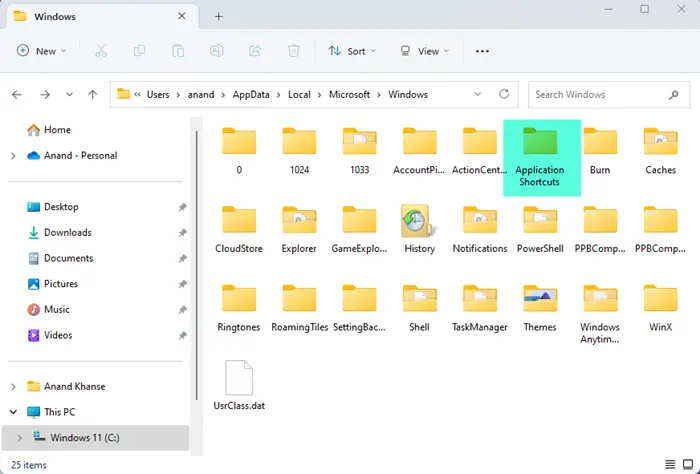Select the Windows Anytim... folder
The height and width of the screenshot is (474, 700).
click(600, 314)
